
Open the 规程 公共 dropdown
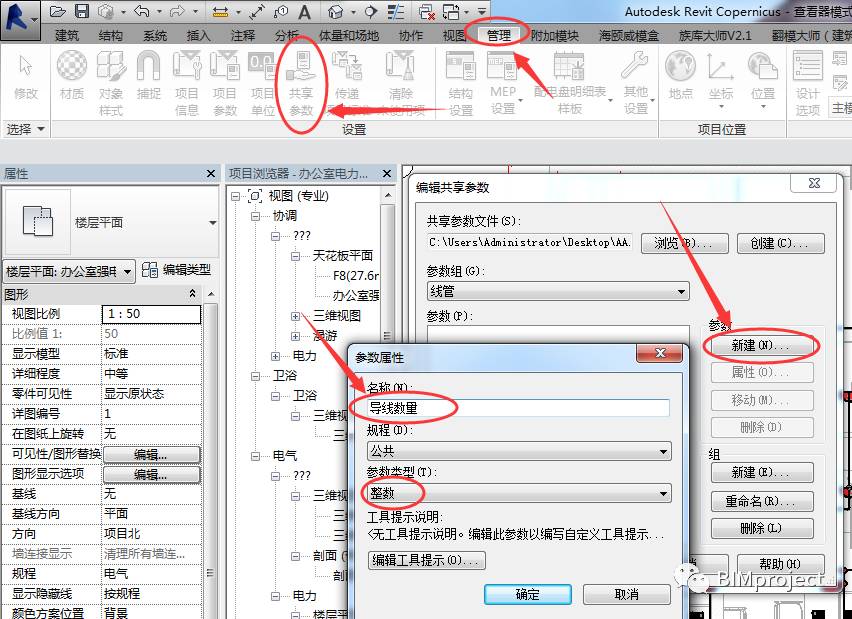point(519,451)
